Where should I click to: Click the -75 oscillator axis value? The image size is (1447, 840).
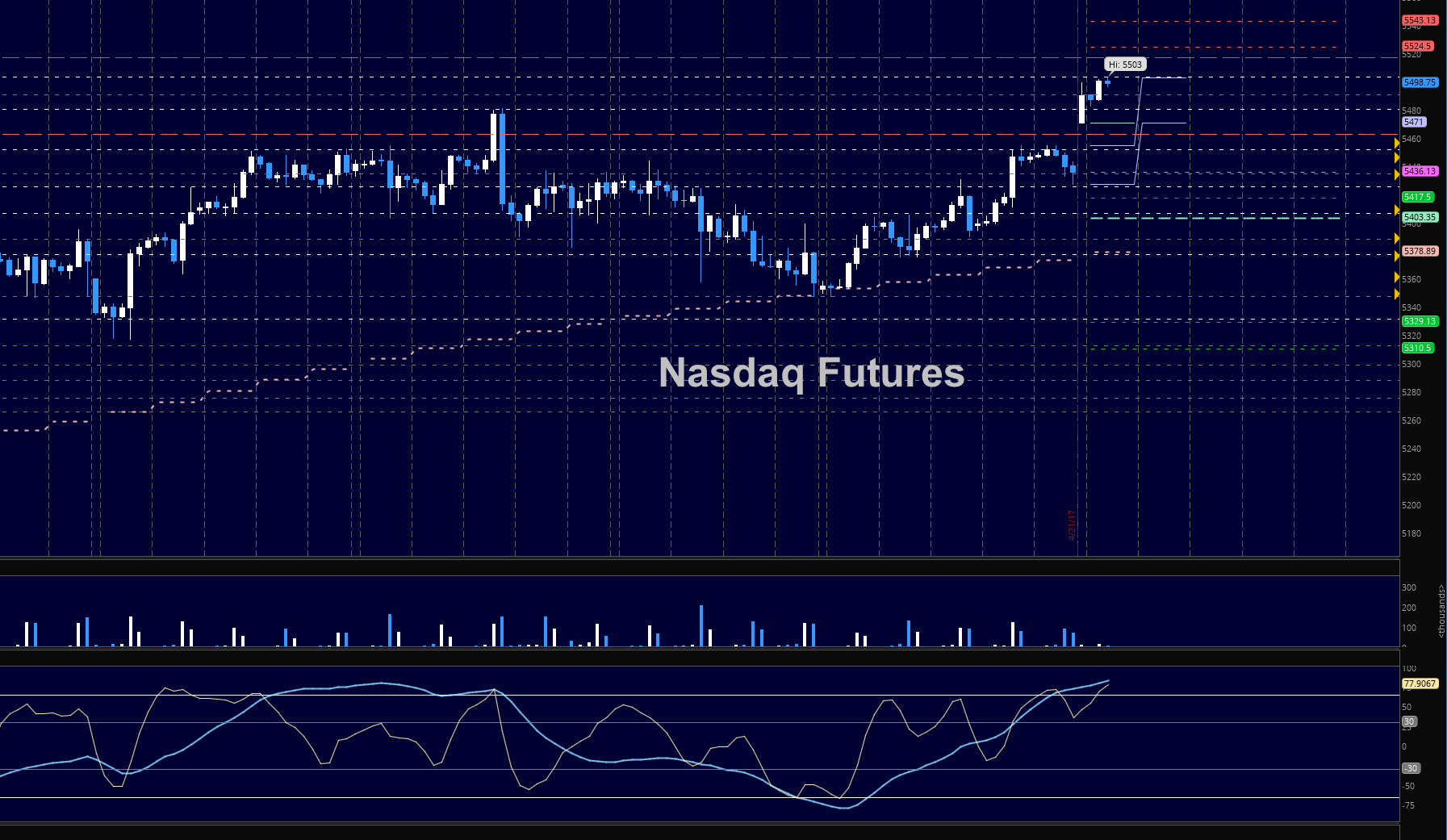click(x=1408, y=805)
